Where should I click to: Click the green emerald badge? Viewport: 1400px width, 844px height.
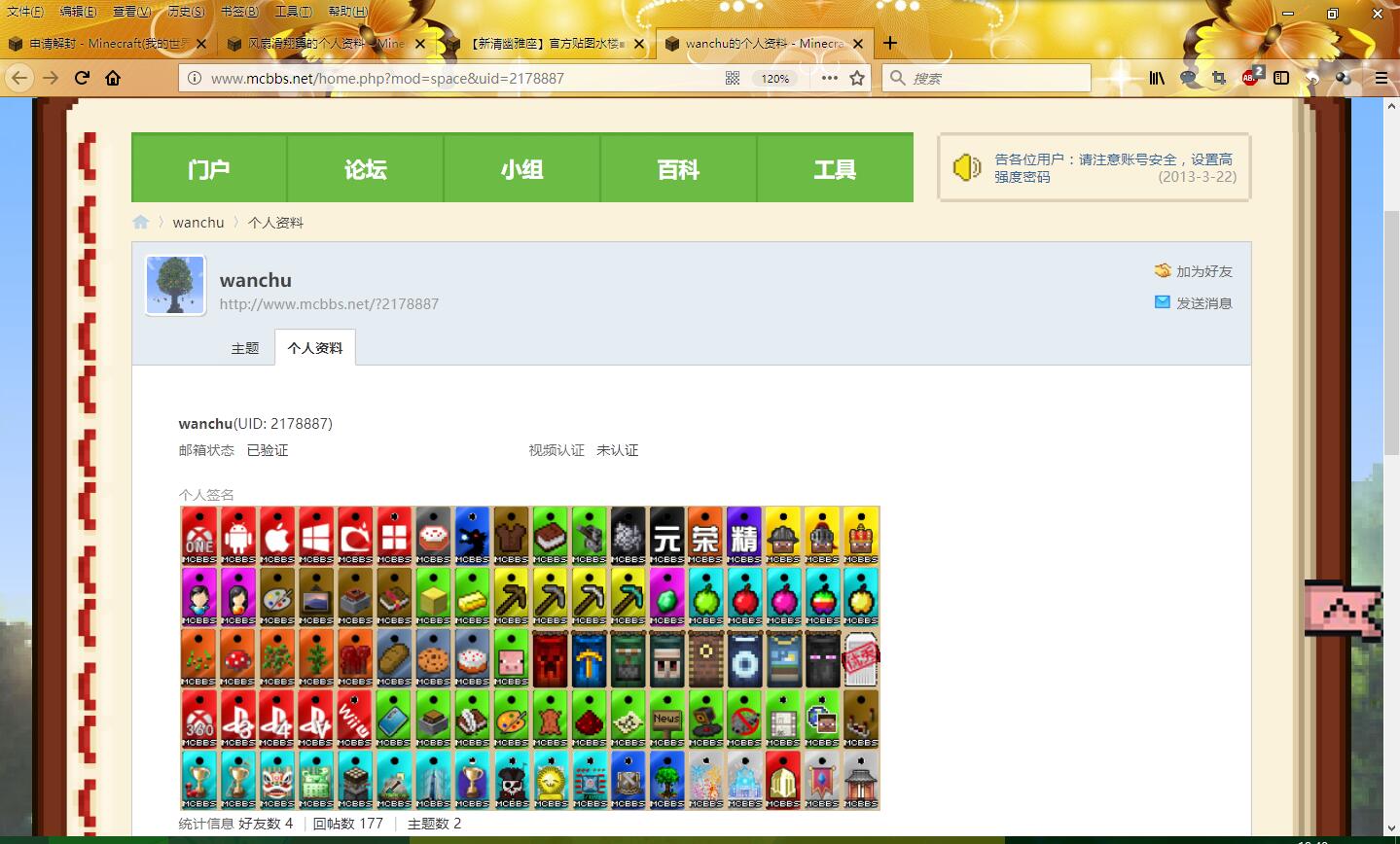pos(666,597)
